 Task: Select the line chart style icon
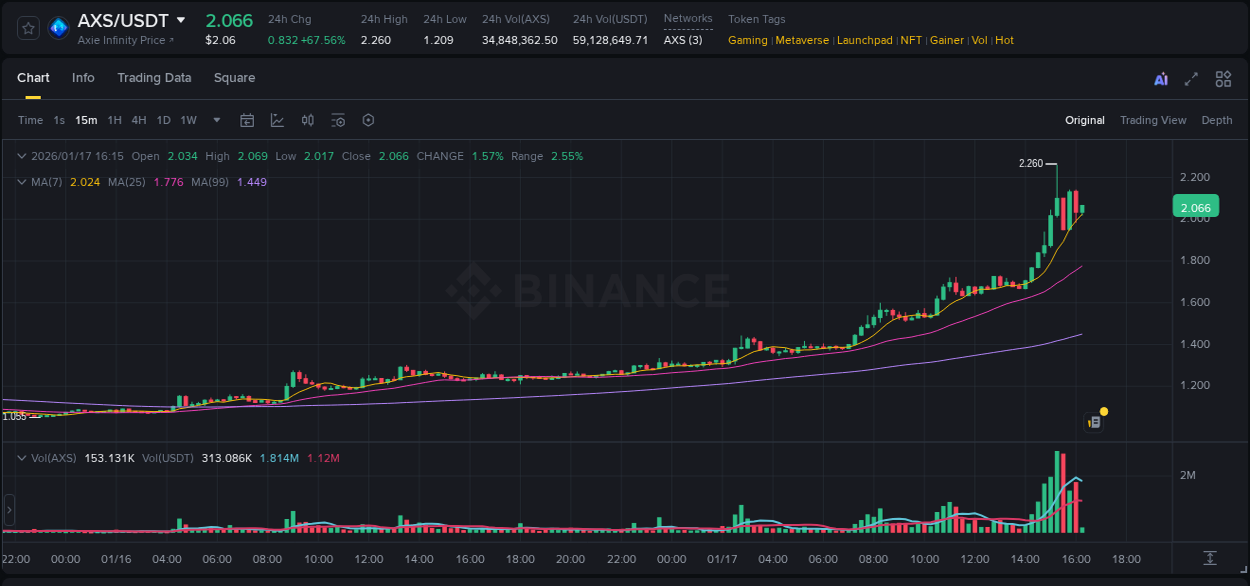(x=275, y=120)
